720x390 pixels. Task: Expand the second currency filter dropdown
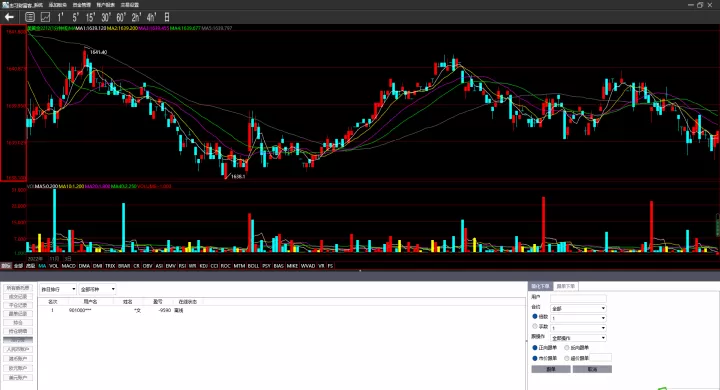97,289
